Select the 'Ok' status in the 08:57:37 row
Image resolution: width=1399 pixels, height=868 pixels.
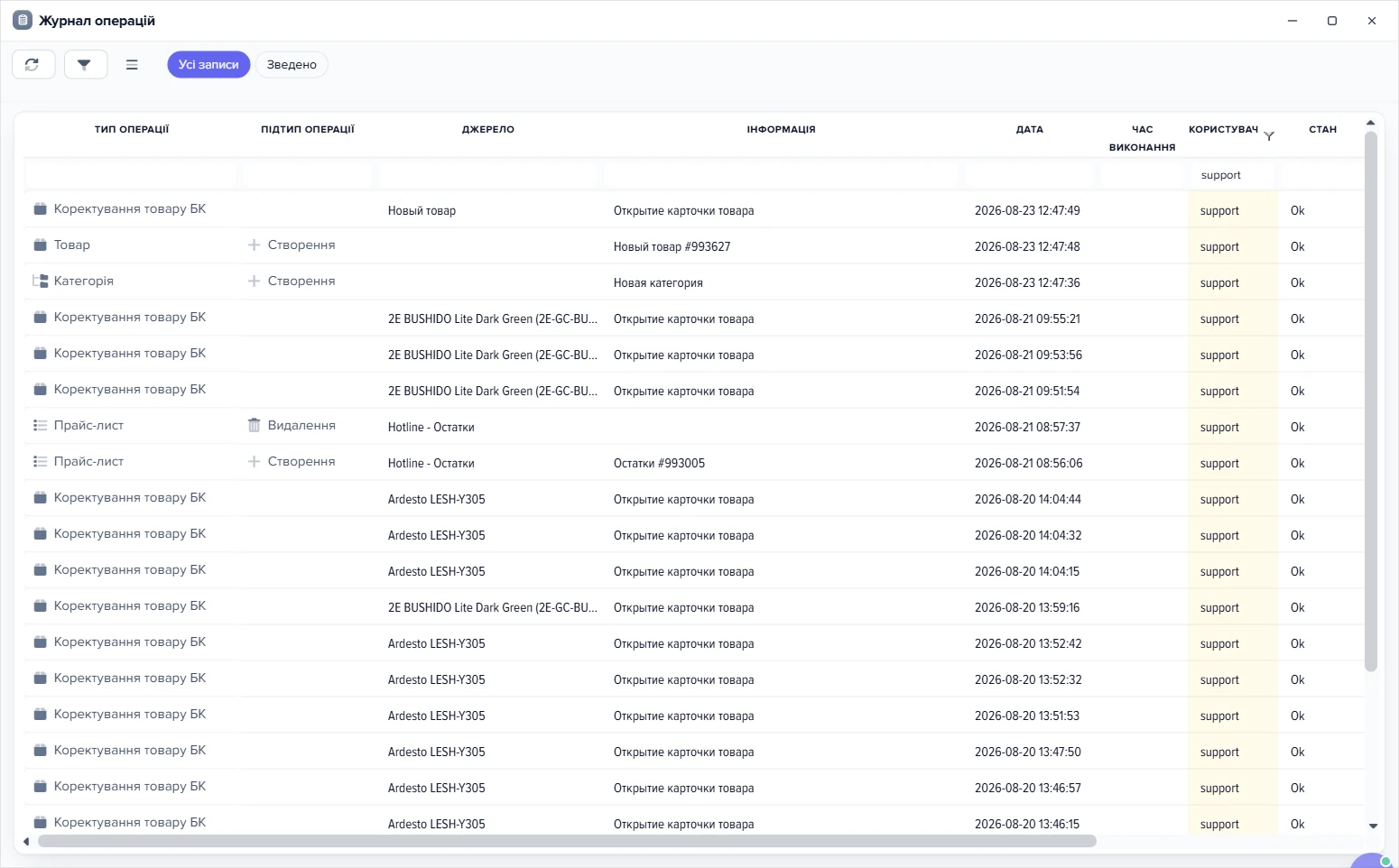[1298, 427]
